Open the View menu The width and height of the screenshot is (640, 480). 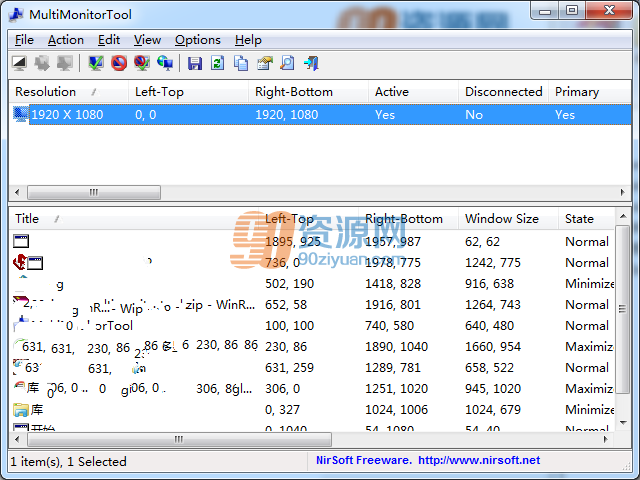(147, 40)
